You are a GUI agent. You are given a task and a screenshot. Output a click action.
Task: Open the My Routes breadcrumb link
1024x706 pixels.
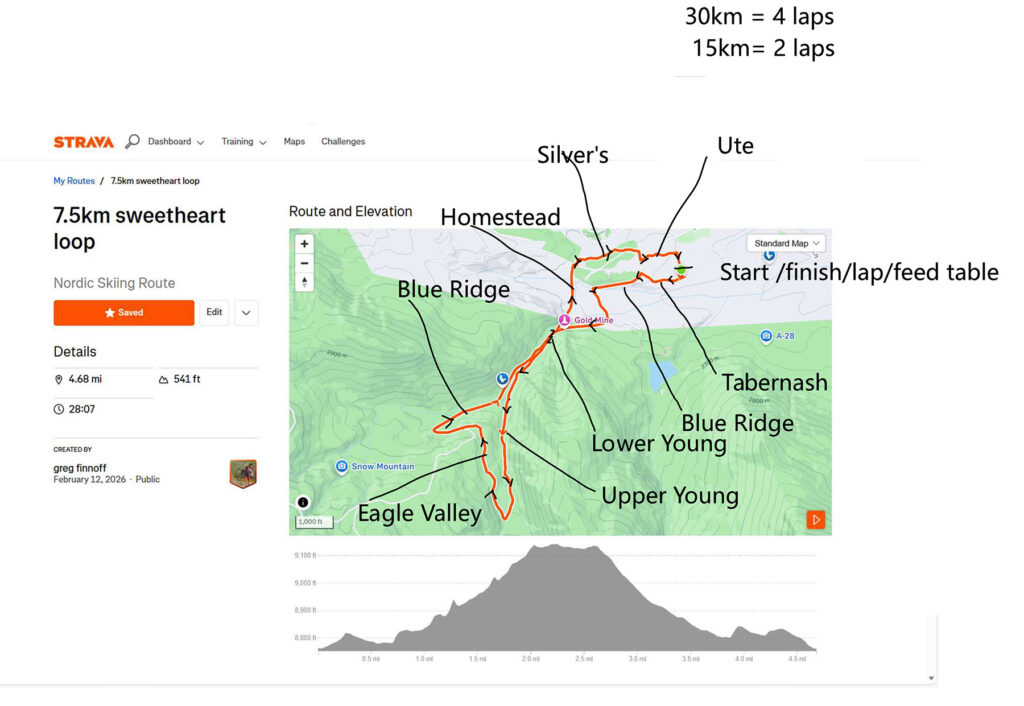point(74,181)
